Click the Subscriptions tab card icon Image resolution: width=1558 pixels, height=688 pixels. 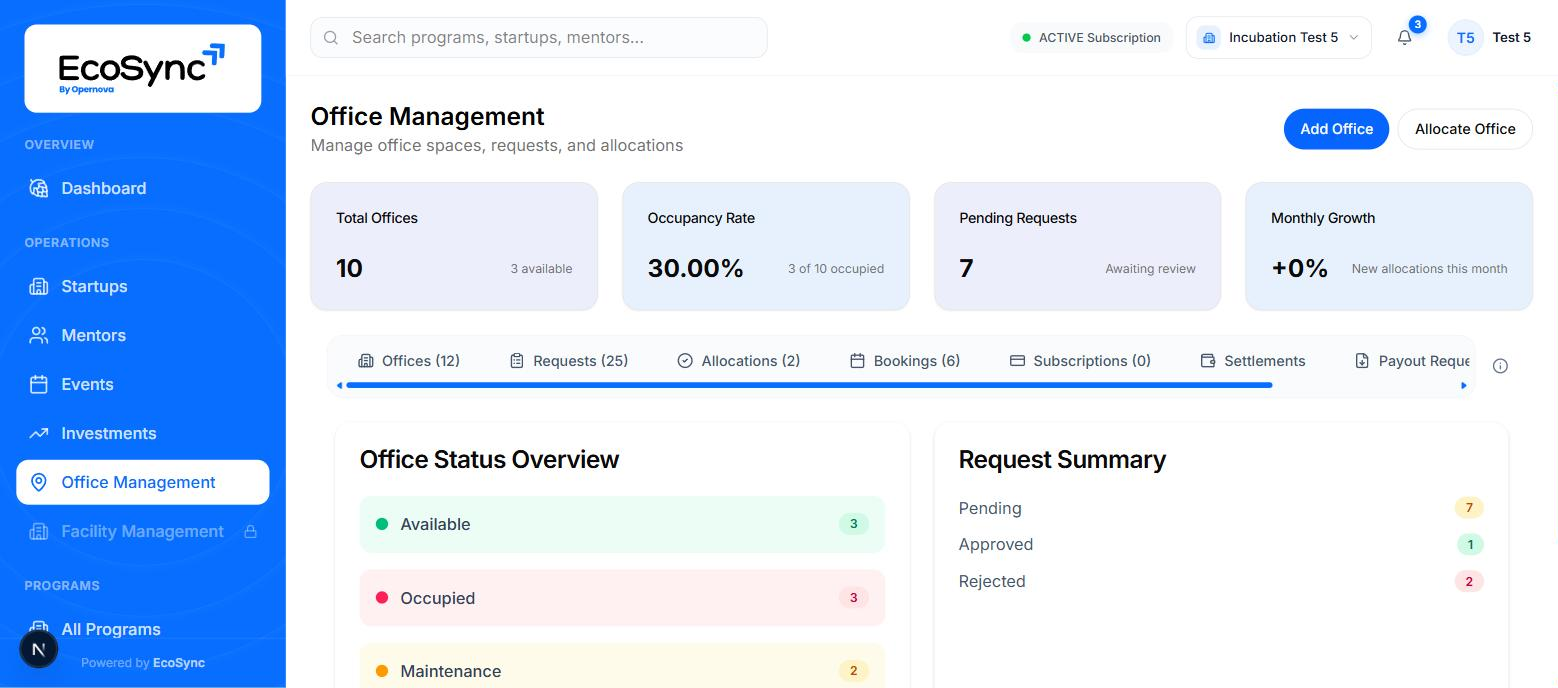pos(1017,361)
